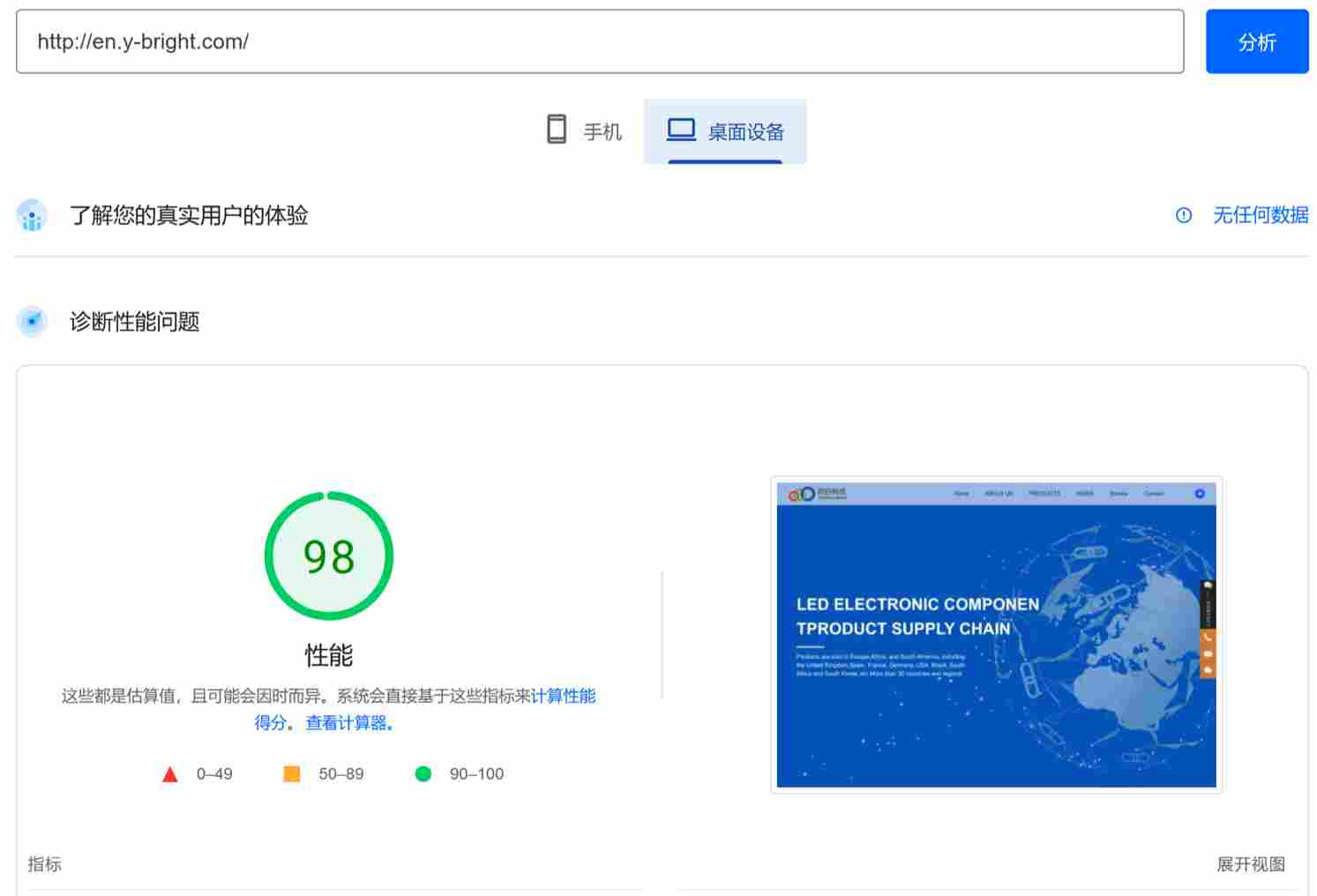The height and width of the screenshot is (896, 1317).
Task: Click the desktop computer icon beside 桌面设备
Action: pos(679,129)
